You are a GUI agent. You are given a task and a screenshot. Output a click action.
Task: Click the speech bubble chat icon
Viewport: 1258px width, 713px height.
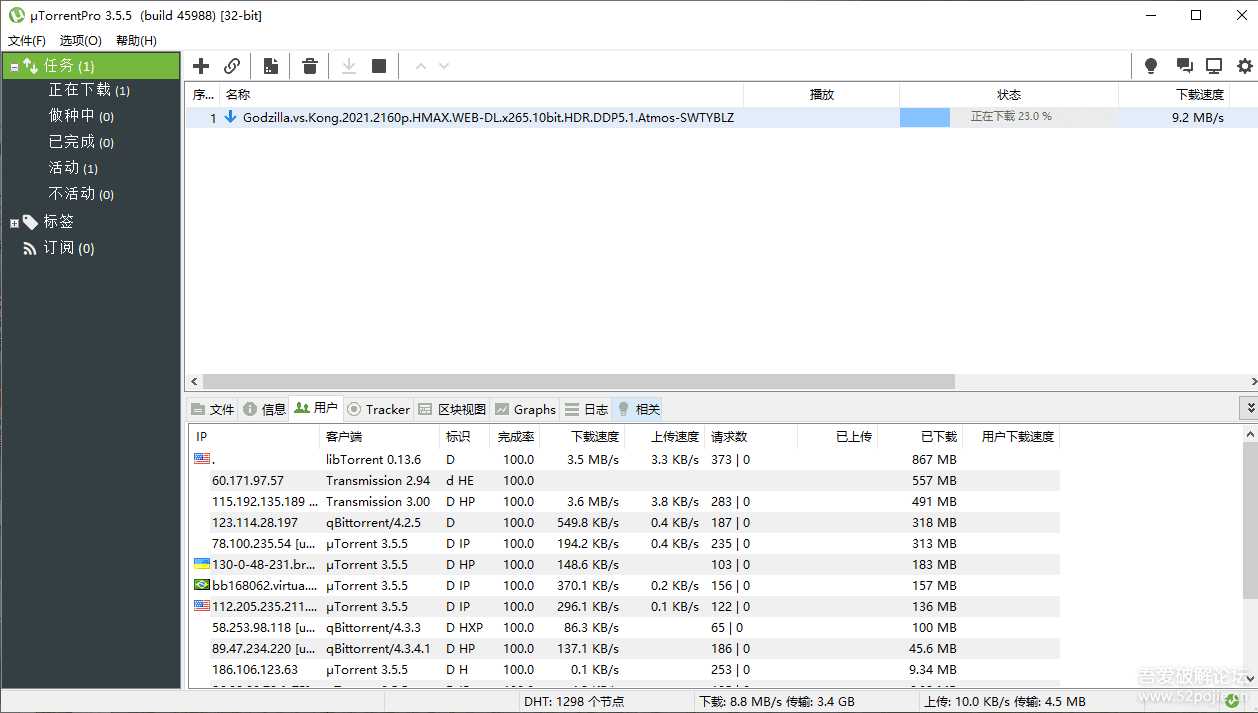tap(1184, 65)
